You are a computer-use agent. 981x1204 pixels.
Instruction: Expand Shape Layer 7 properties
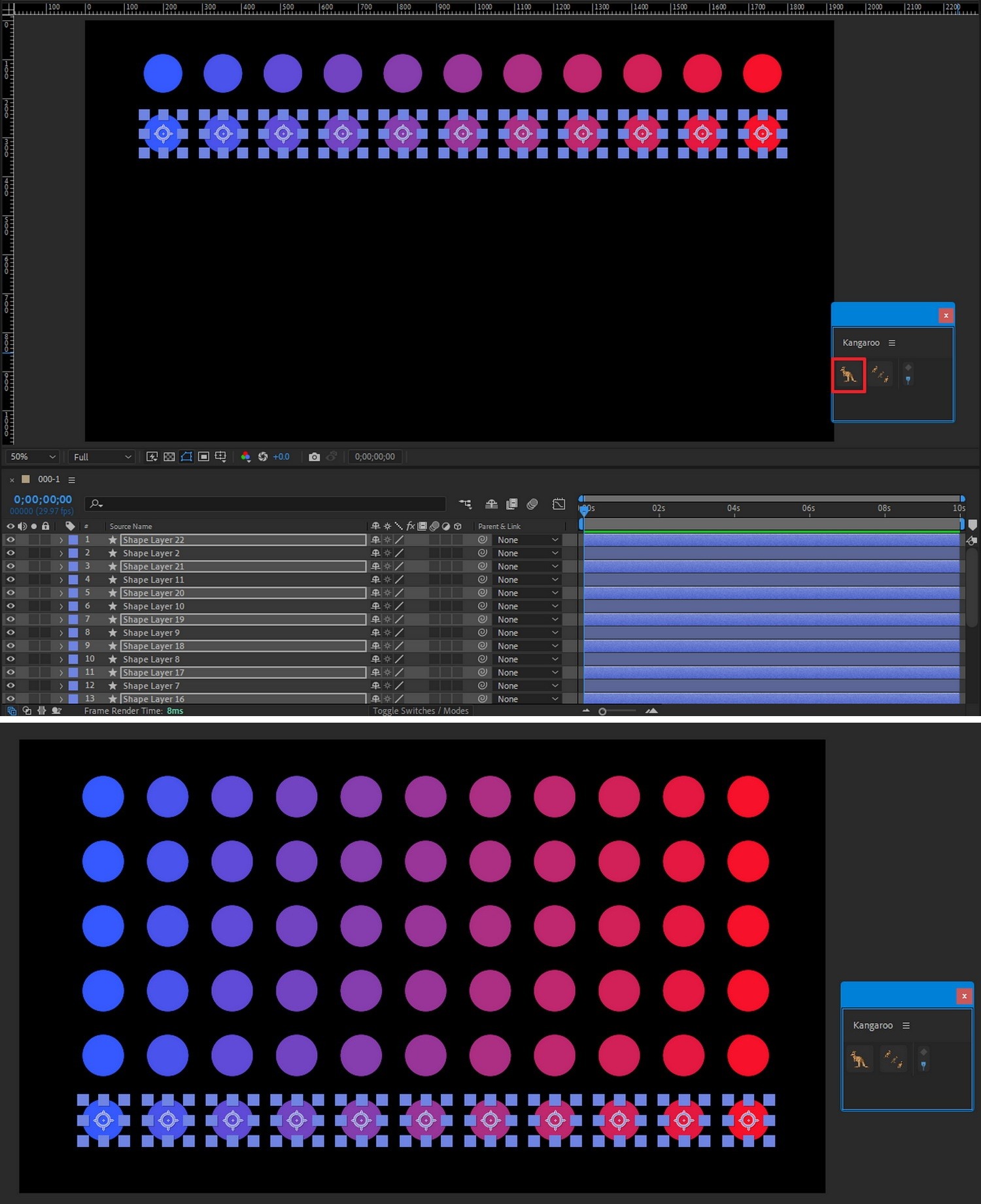tap(61, 685)
